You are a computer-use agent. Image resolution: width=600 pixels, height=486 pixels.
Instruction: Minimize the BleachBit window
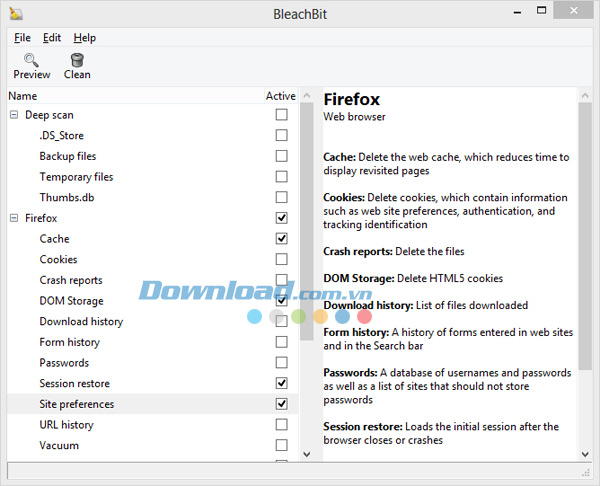pyautogui.click(x=517, y=12)
